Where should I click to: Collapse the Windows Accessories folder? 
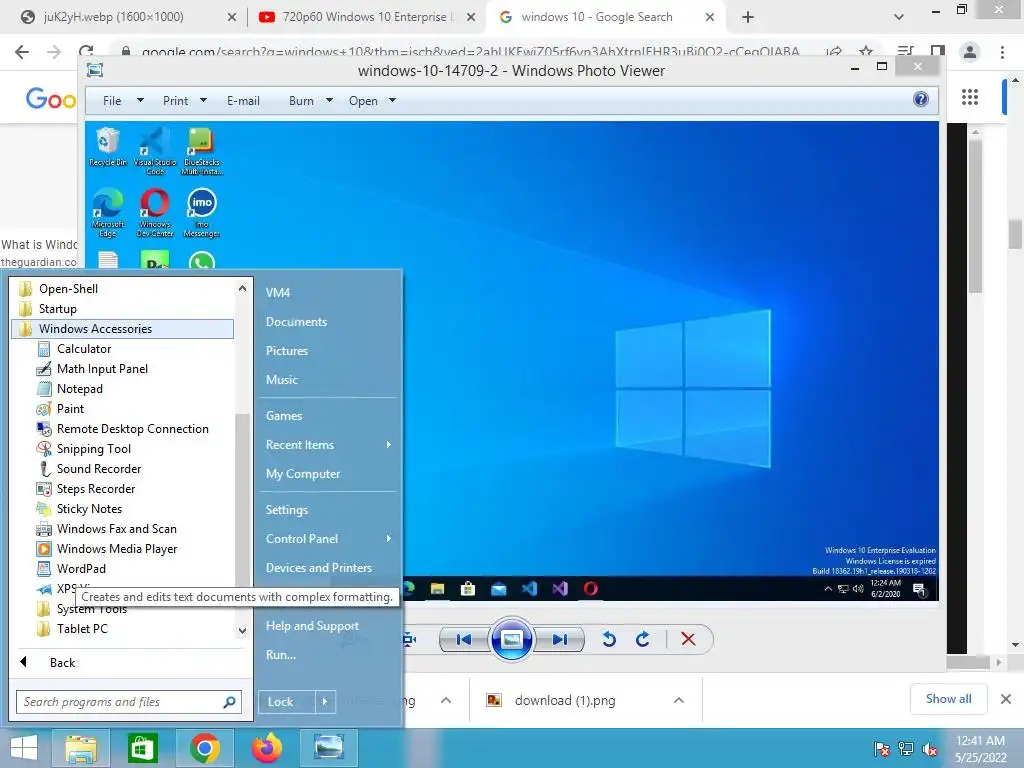[123, 328]
